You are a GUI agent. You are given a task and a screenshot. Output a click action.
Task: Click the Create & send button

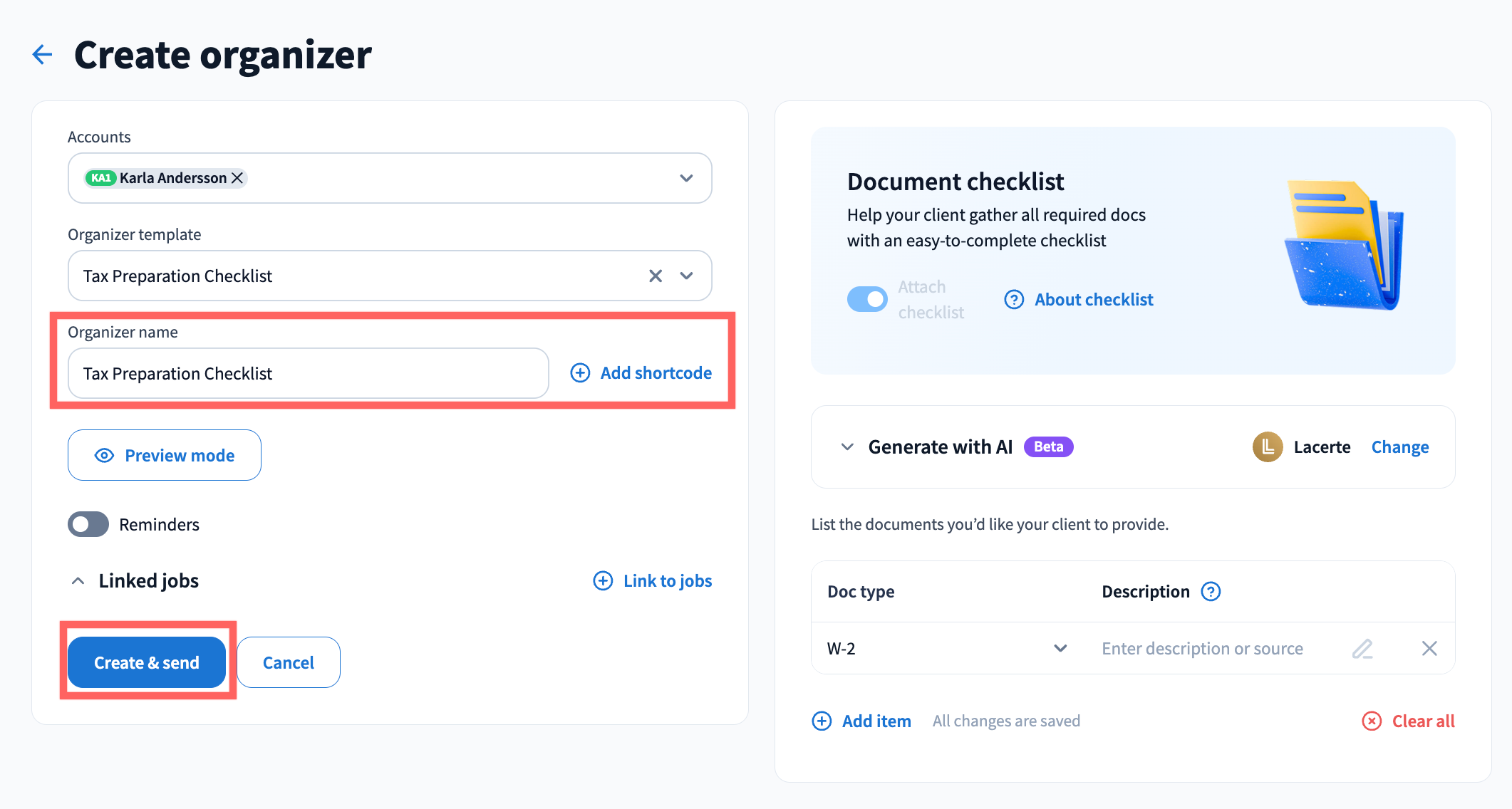147,663
